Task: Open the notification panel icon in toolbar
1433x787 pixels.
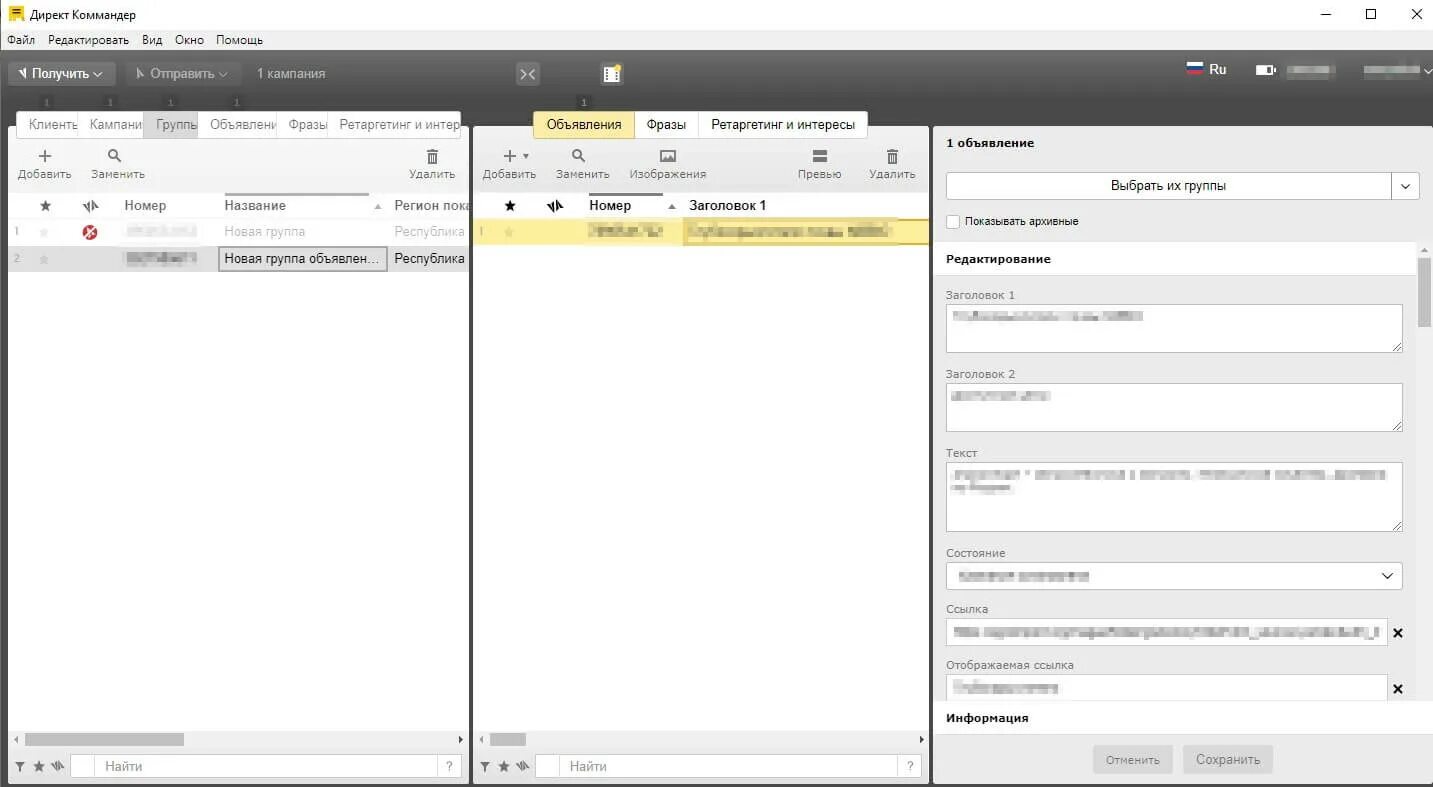Action: tap(611, 74)
